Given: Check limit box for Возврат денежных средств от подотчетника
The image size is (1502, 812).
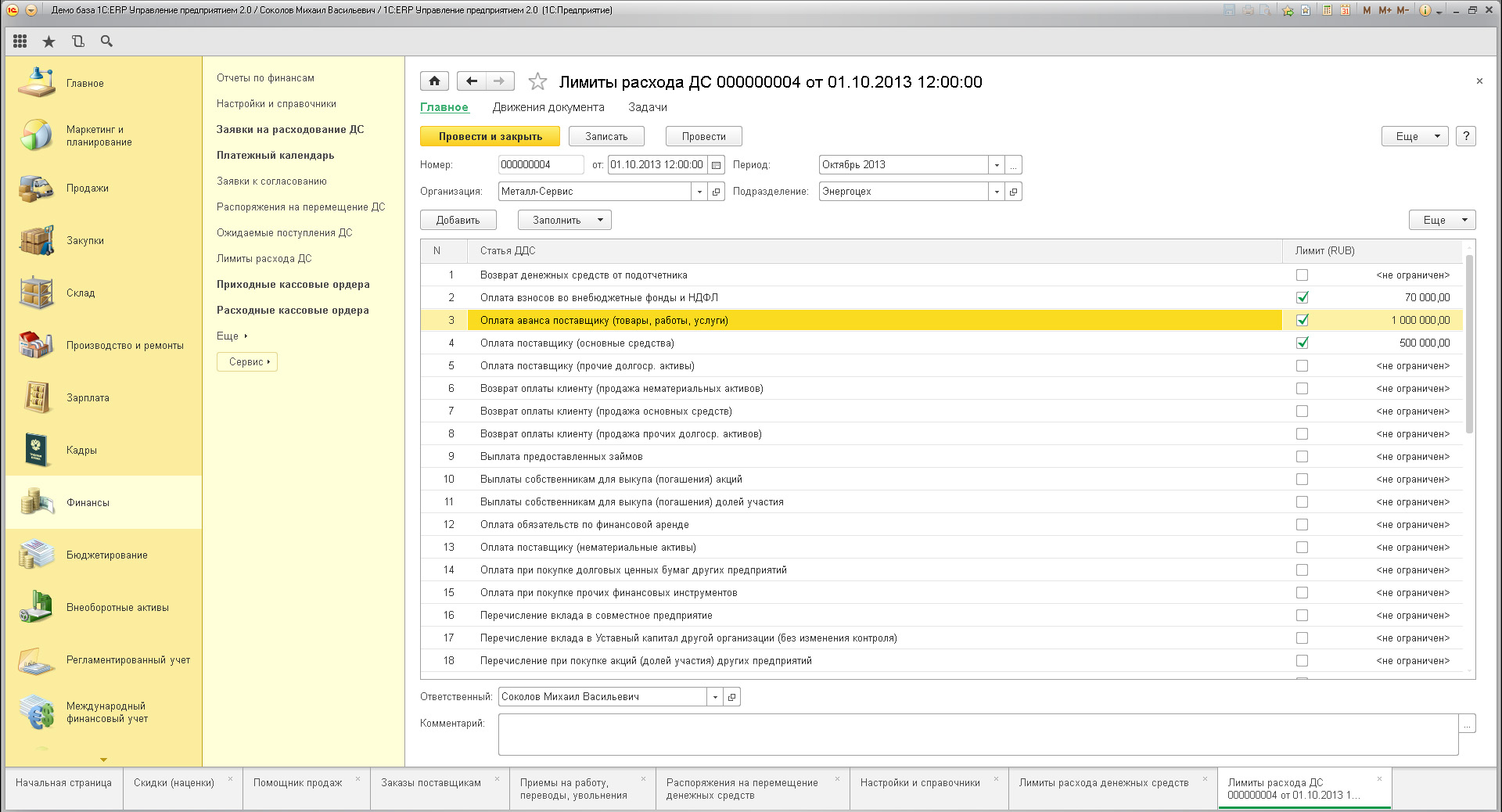Looking at the screenshot, I should click(1302, 275).
